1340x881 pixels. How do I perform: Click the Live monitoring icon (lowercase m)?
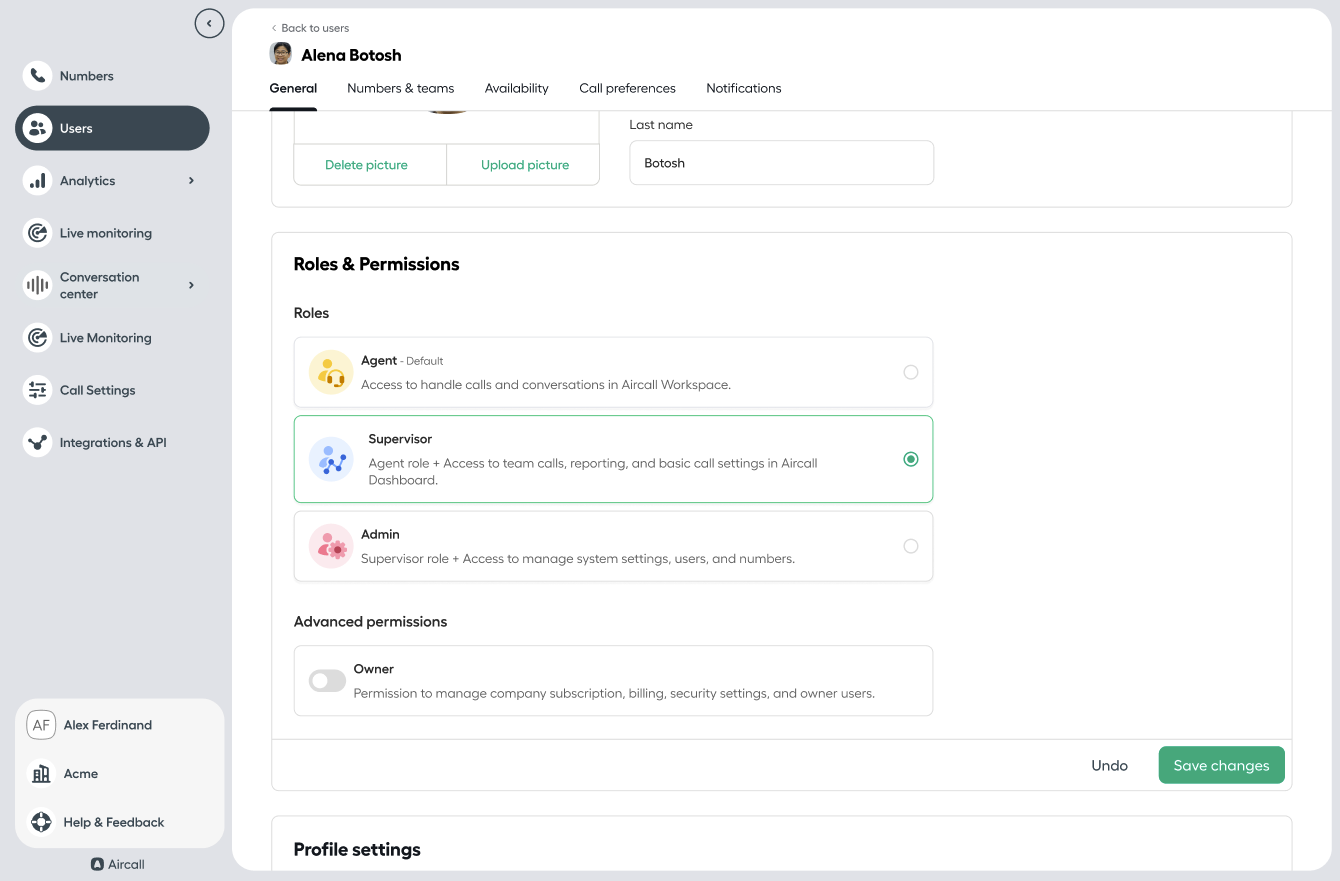37,233
